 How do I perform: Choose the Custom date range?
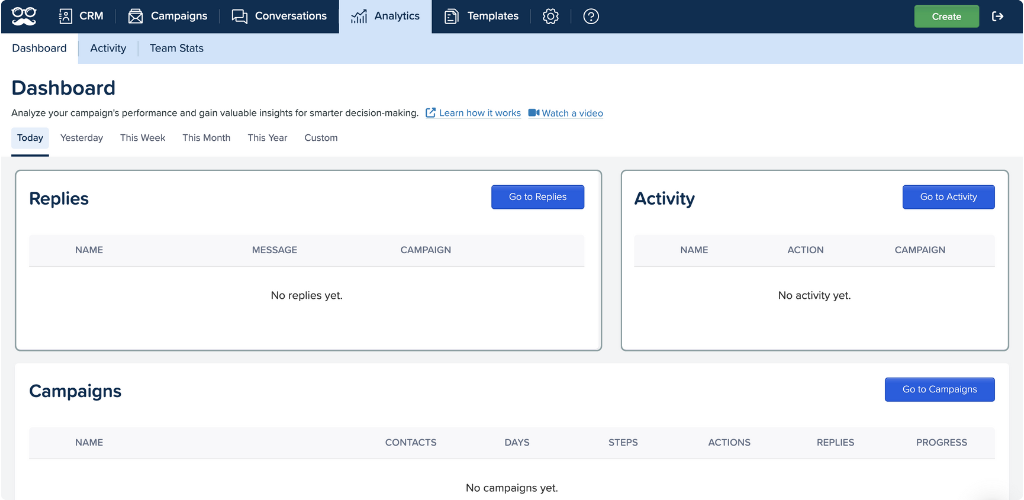click(321, 138)
